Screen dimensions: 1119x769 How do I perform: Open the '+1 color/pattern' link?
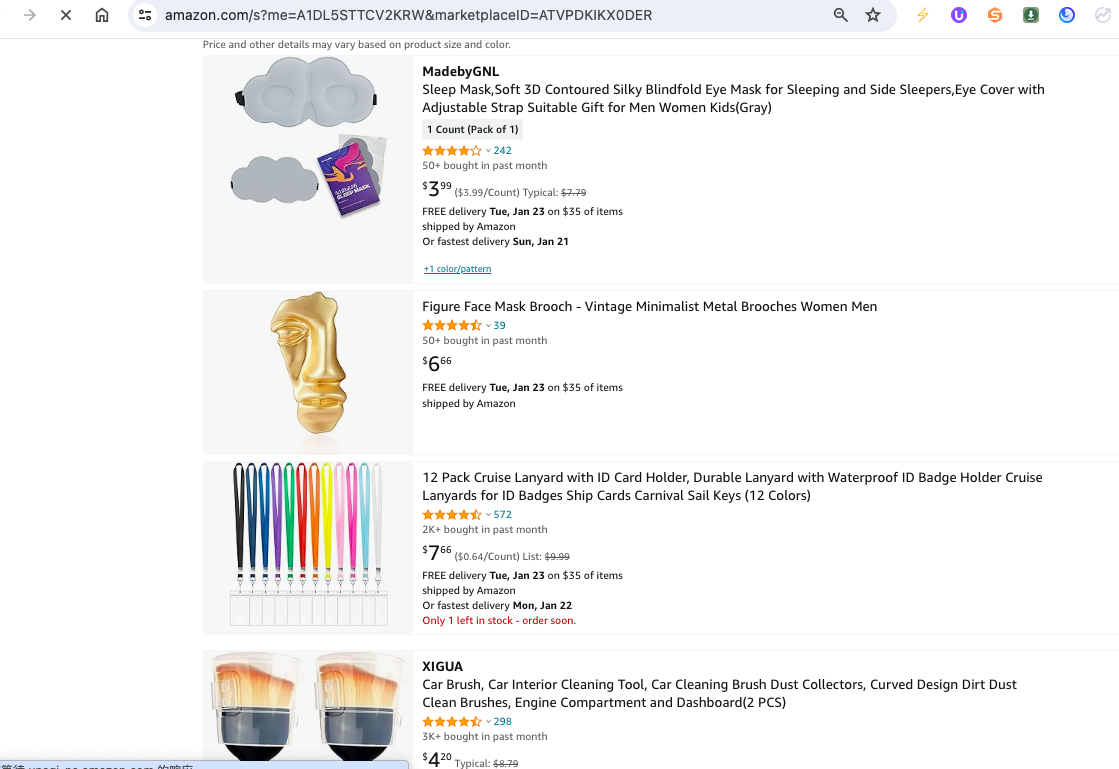(x=457, y=269)
